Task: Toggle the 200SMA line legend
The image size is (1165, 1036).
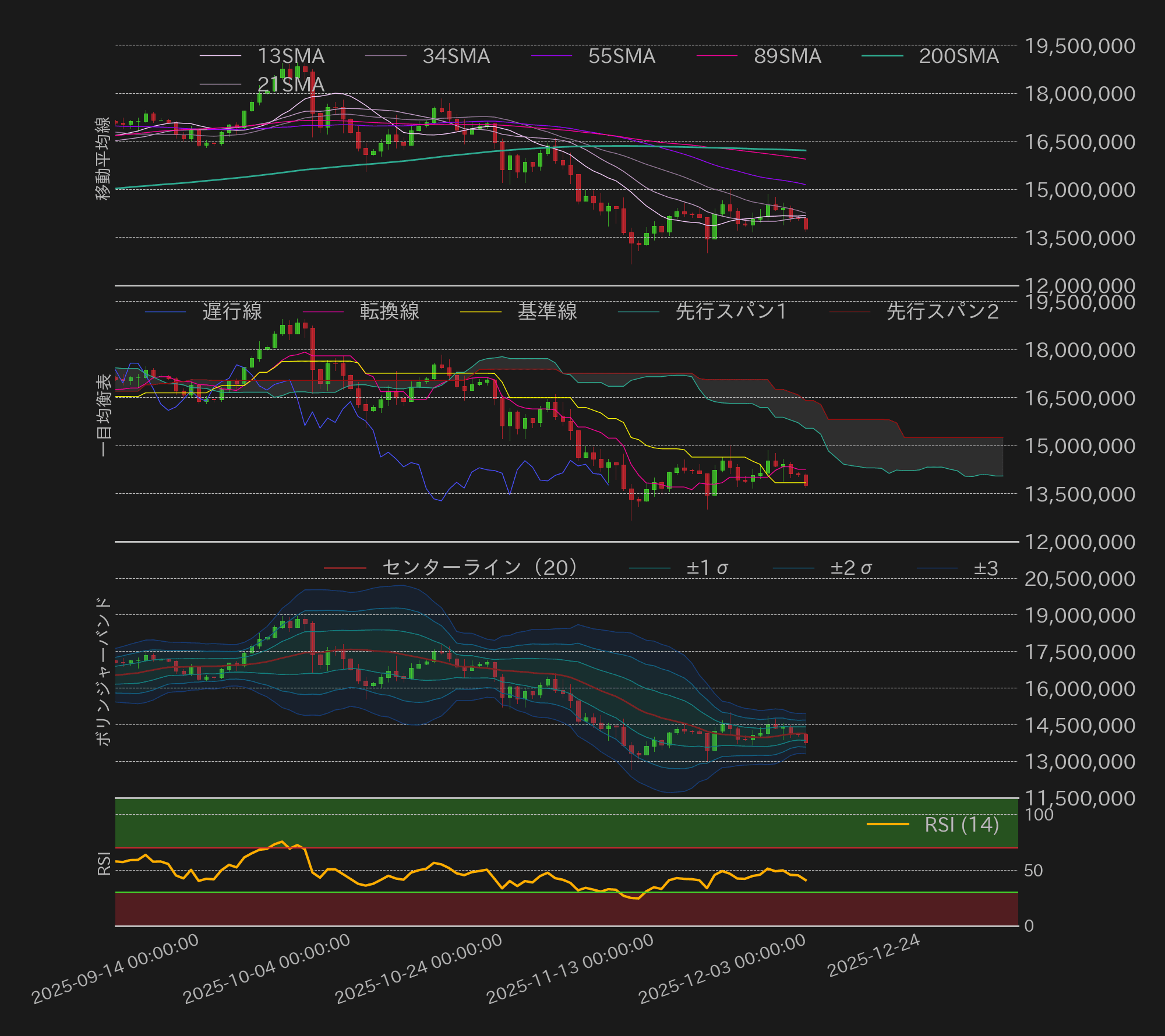Action: click(x=959, y=56)
